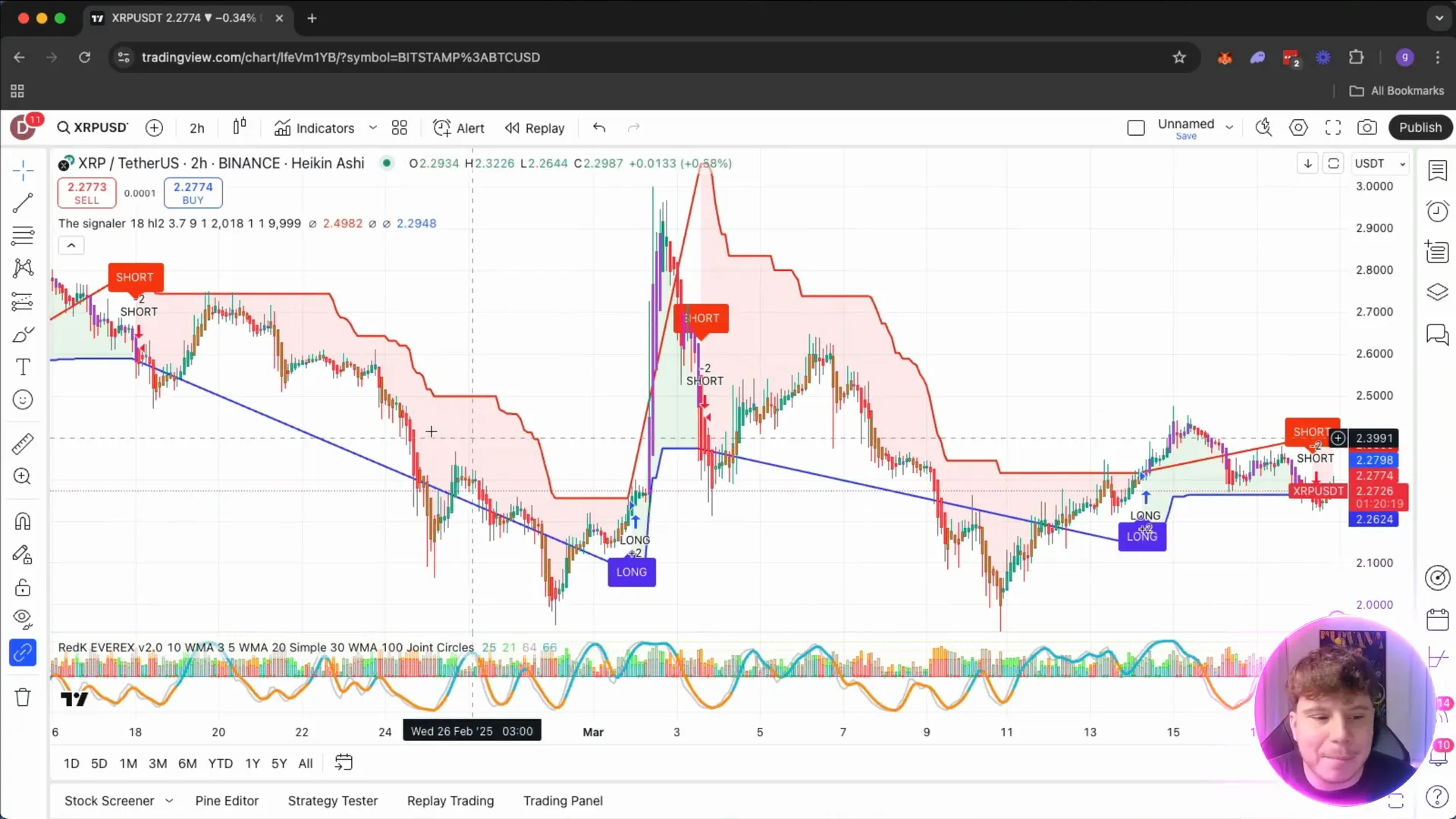Select the Text annotation tool

point(23,367)
